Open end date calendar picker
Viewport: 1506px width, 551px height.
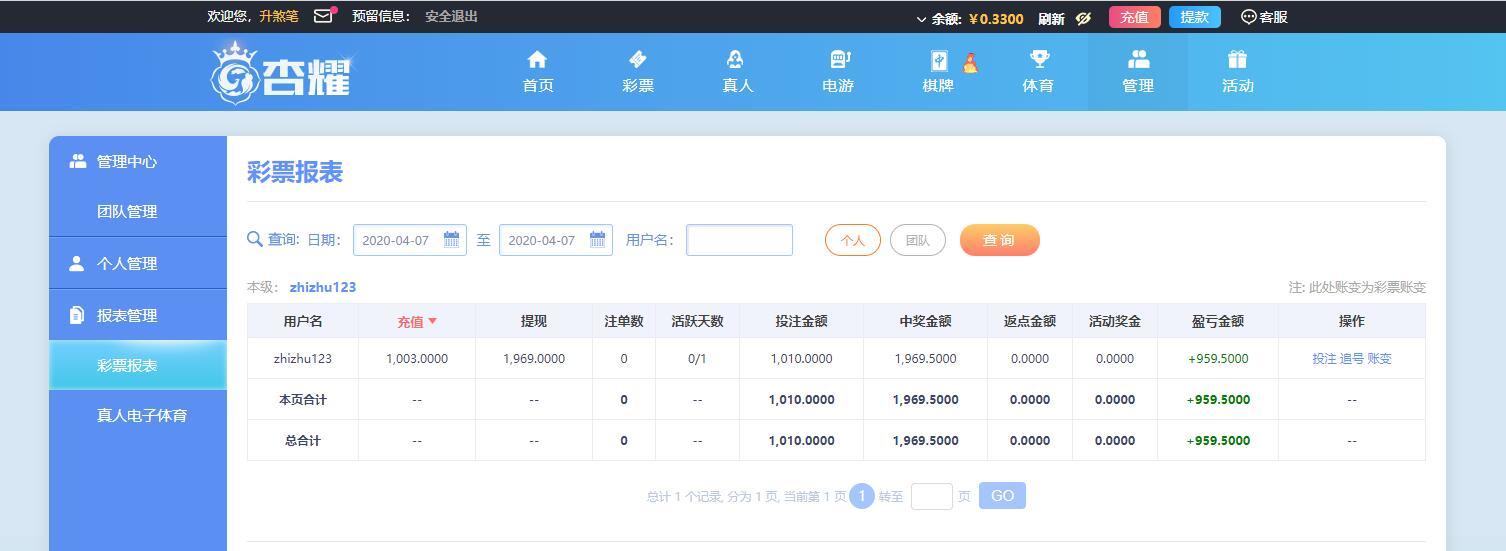[597, 240]
